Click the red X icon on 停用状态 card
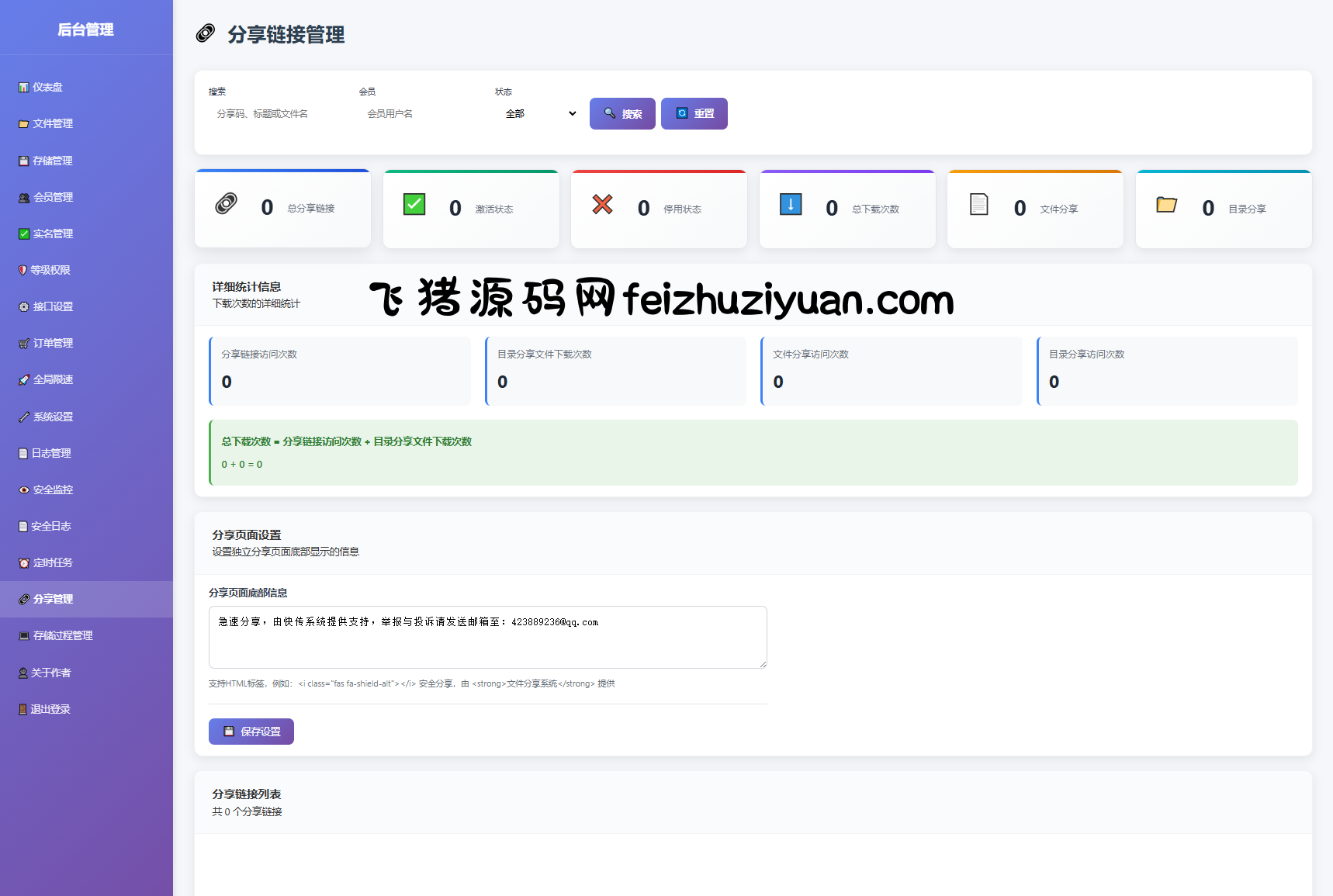This screenshot has width=1333, height=896. (x=603, y=204)
